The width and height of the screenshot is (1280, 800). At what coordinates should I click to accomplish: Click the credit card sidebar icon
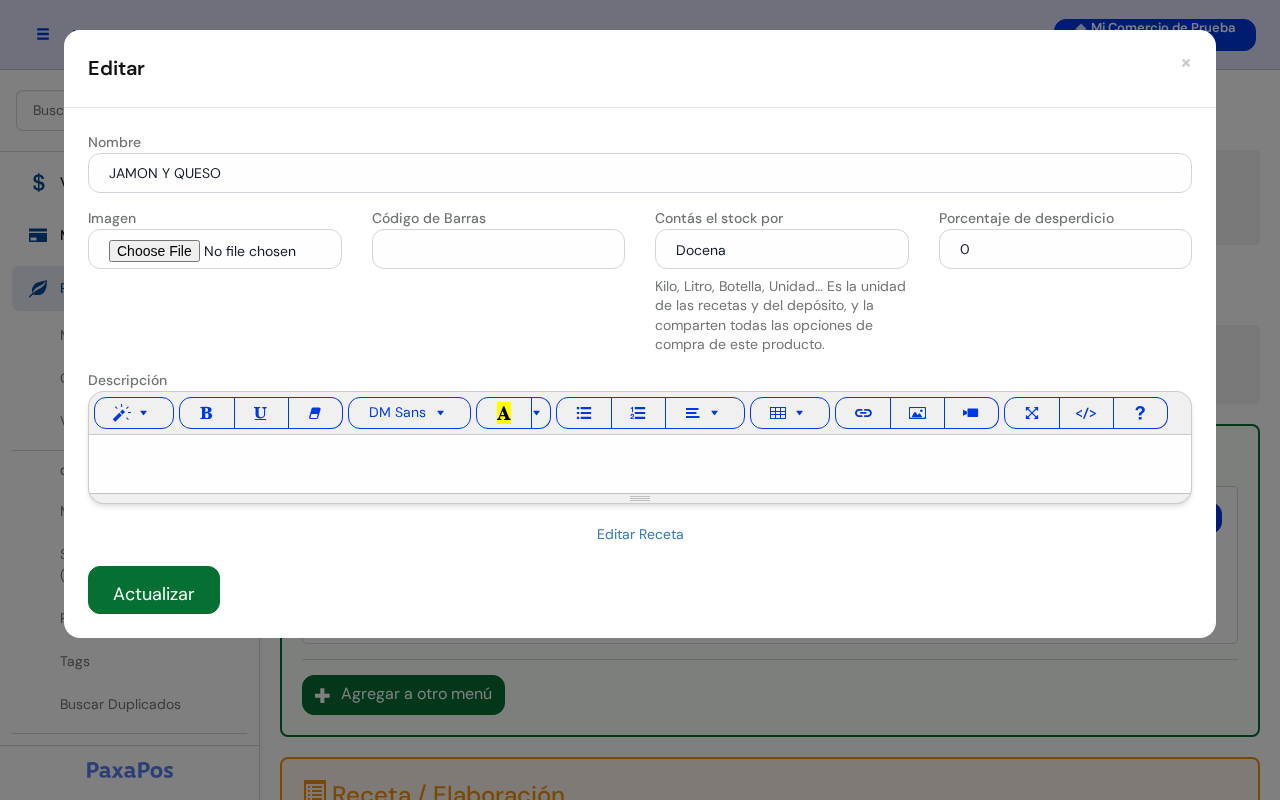coord(38,236)
